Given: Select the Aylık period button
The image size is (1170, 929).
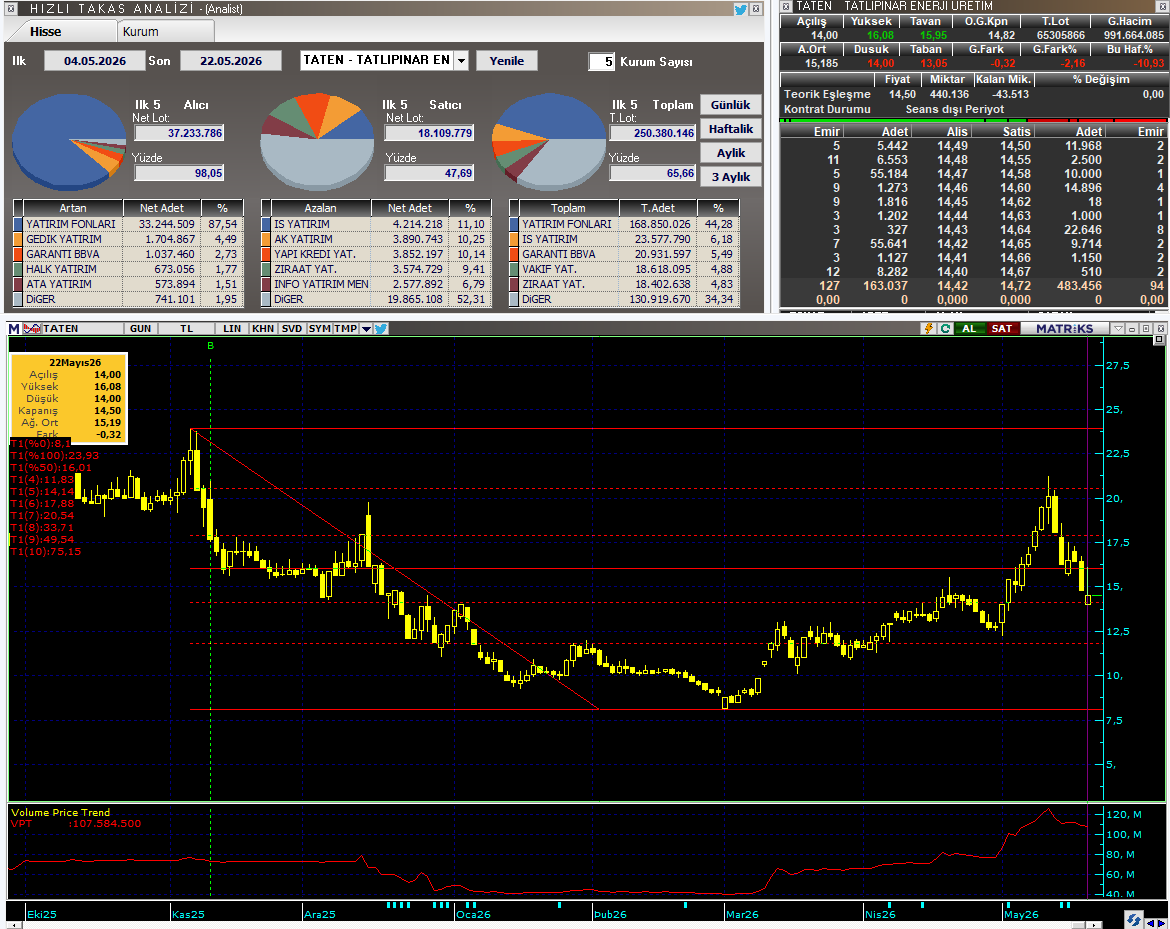Looking at the screenshot, I should pos(731,153).
